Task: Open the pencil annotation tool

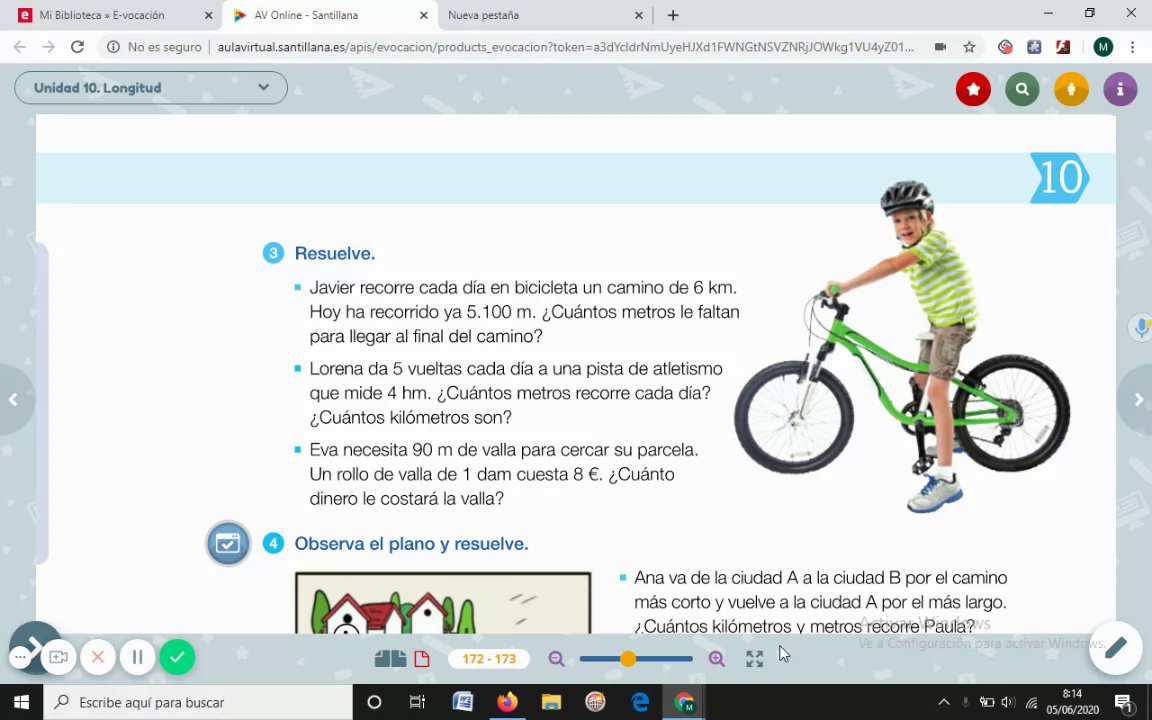Action: [x=1115, y=647]
